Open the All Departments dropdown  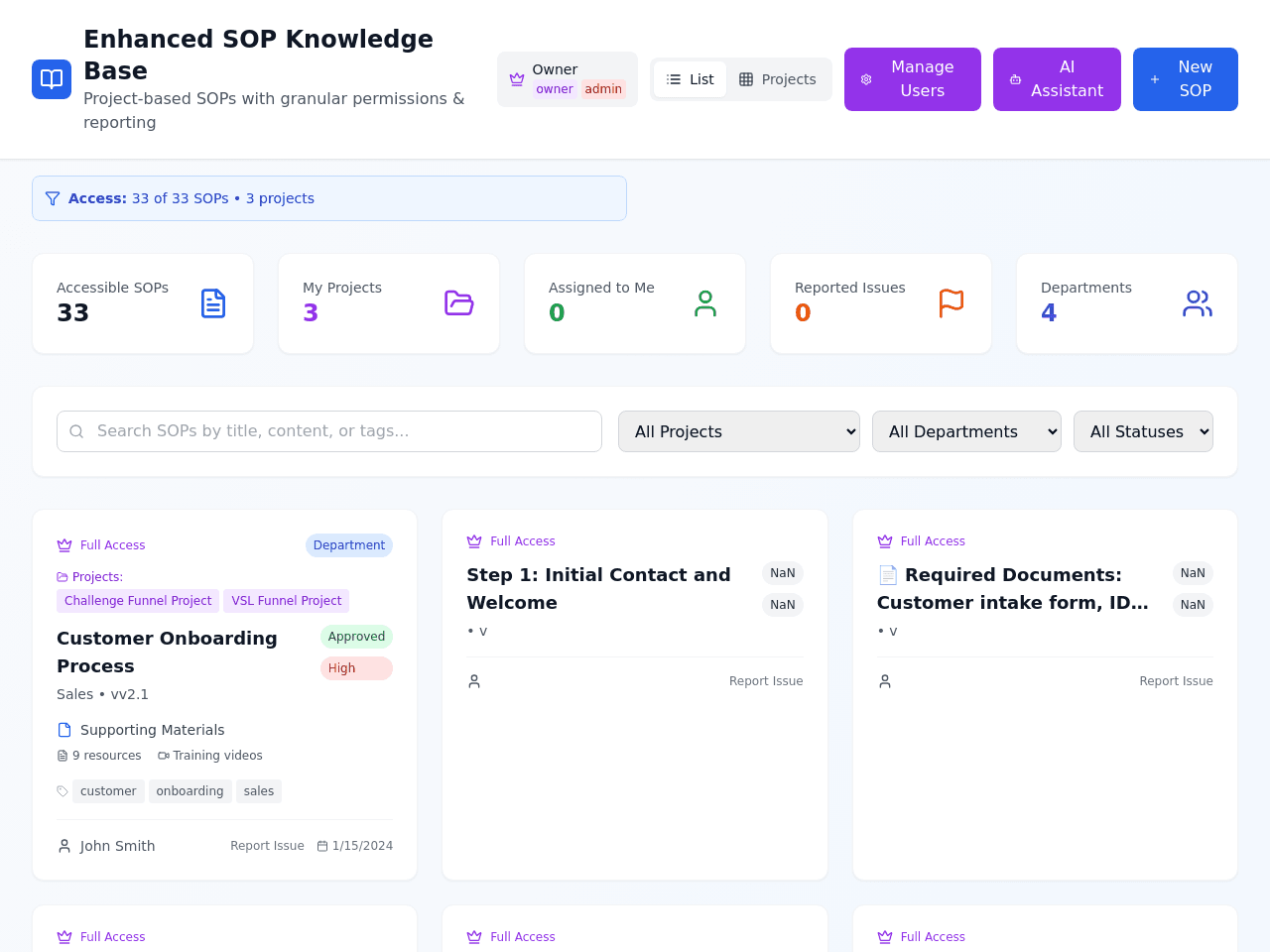(966, 431)
